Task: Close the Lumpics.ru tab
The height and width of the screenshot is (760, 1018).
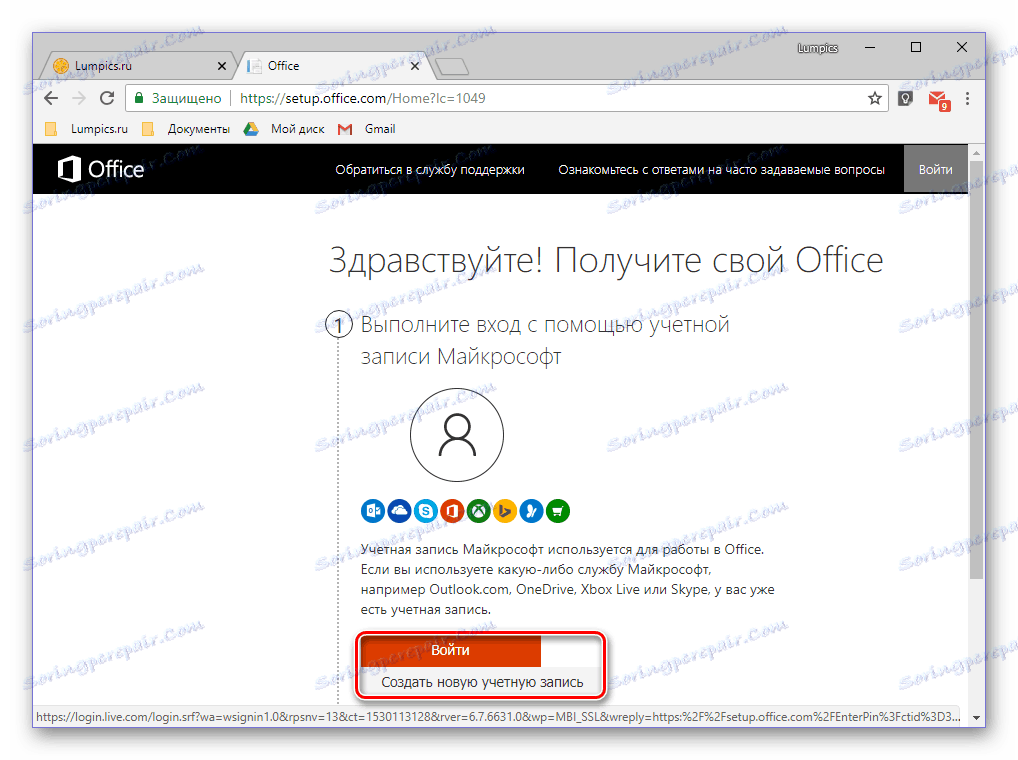Action: pos(221,66)
